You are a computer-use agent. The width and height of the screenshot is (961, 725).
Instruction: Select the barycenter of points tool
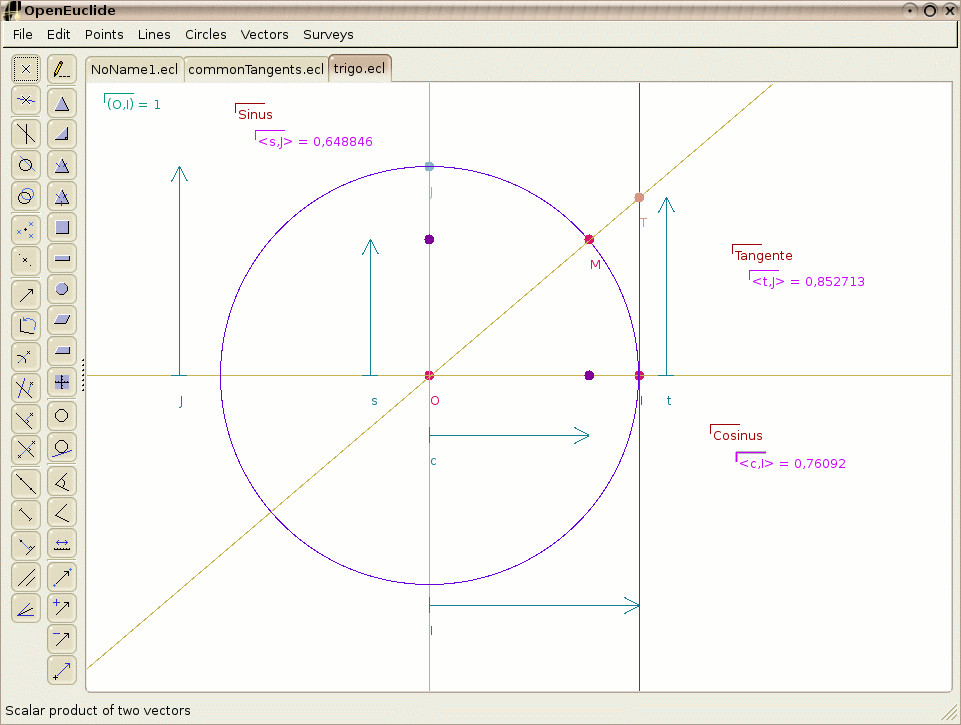[x=26, y=229]
